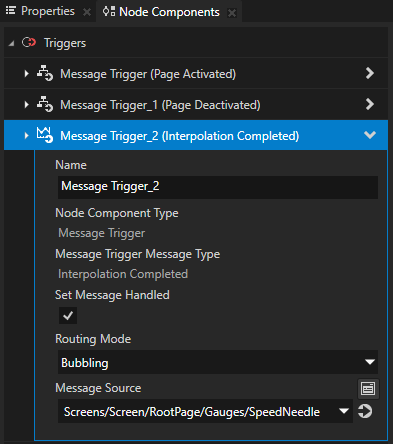Click the Name label
The height and width of the screenshot is (444, 393).
point(71,165)
